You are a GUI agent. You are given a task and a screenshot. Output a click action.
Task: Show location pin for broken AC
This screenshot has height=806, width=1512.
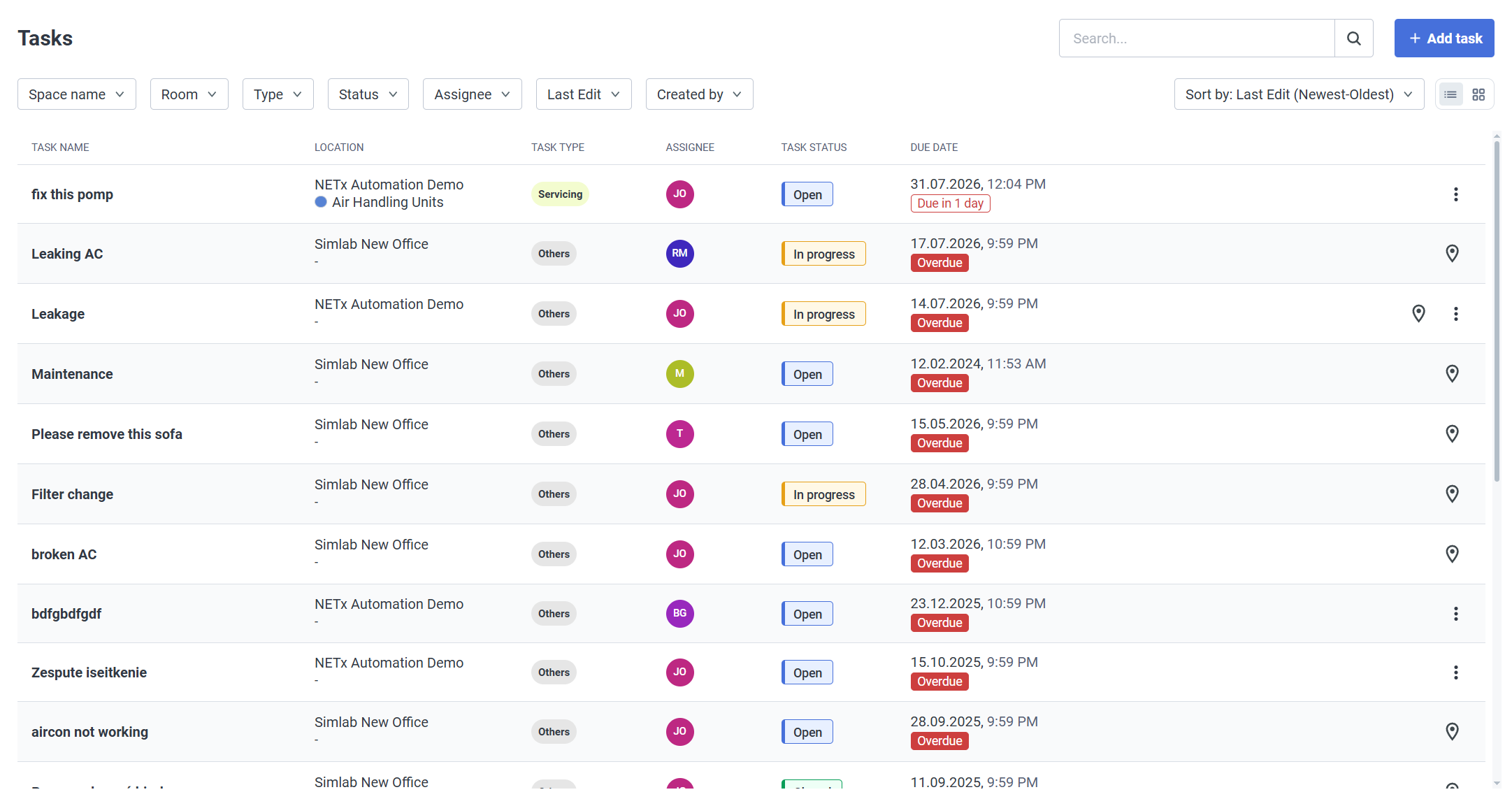point(1452,554)
